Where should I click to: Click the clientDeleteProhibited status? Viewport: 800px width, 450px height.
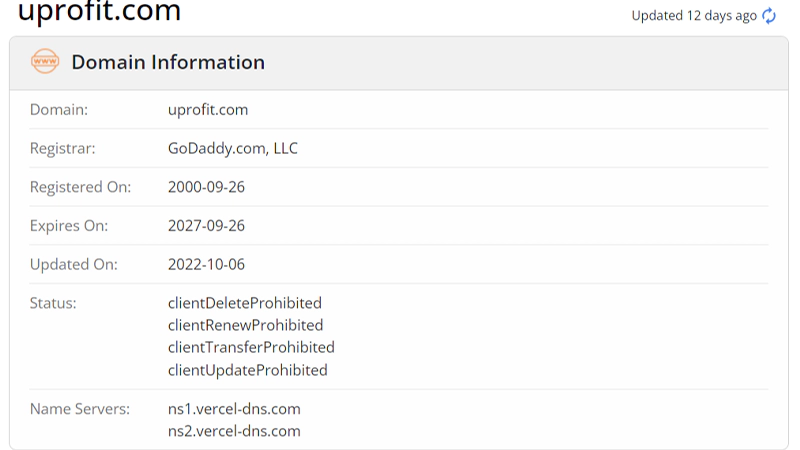pyautogui.click(x=245, y=302)
